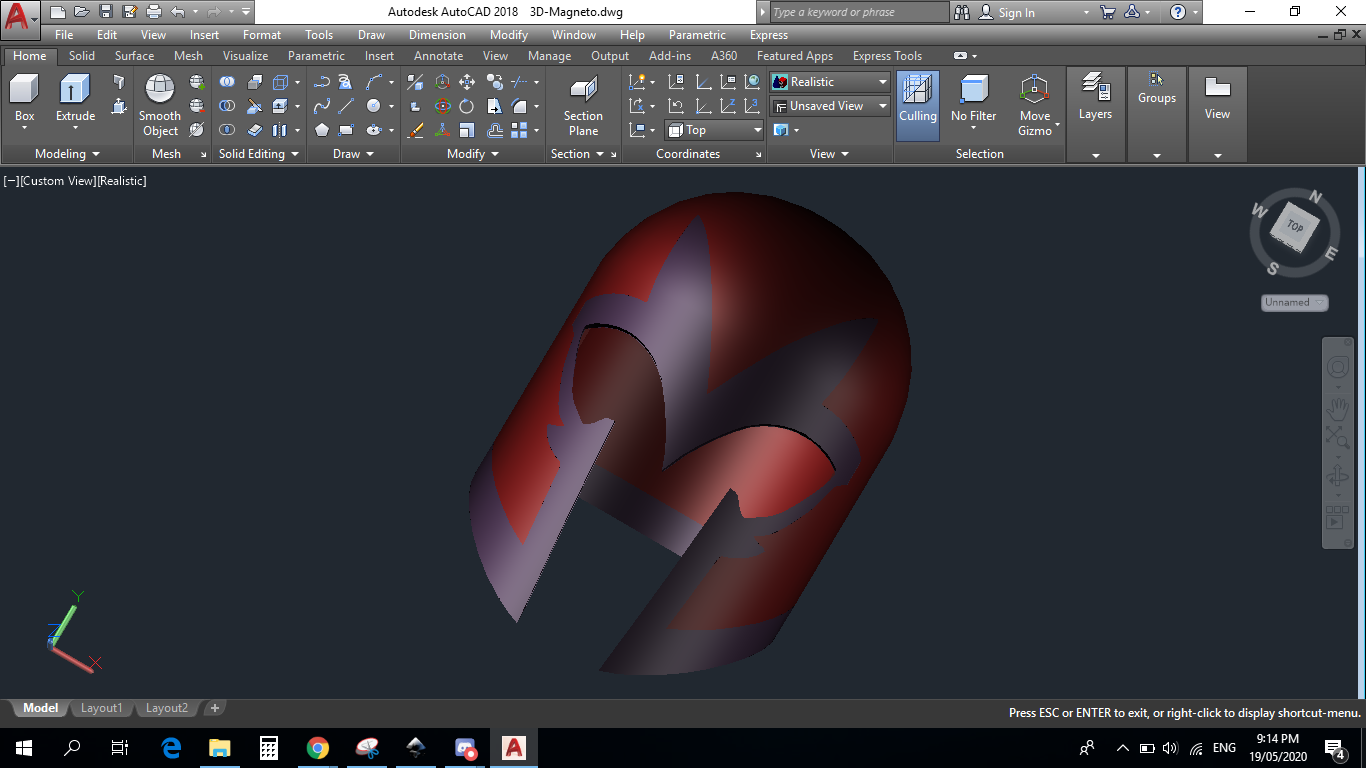Open the AutoCAD application menu
The width and height of the screenshot is (1366, 768).
21,18
